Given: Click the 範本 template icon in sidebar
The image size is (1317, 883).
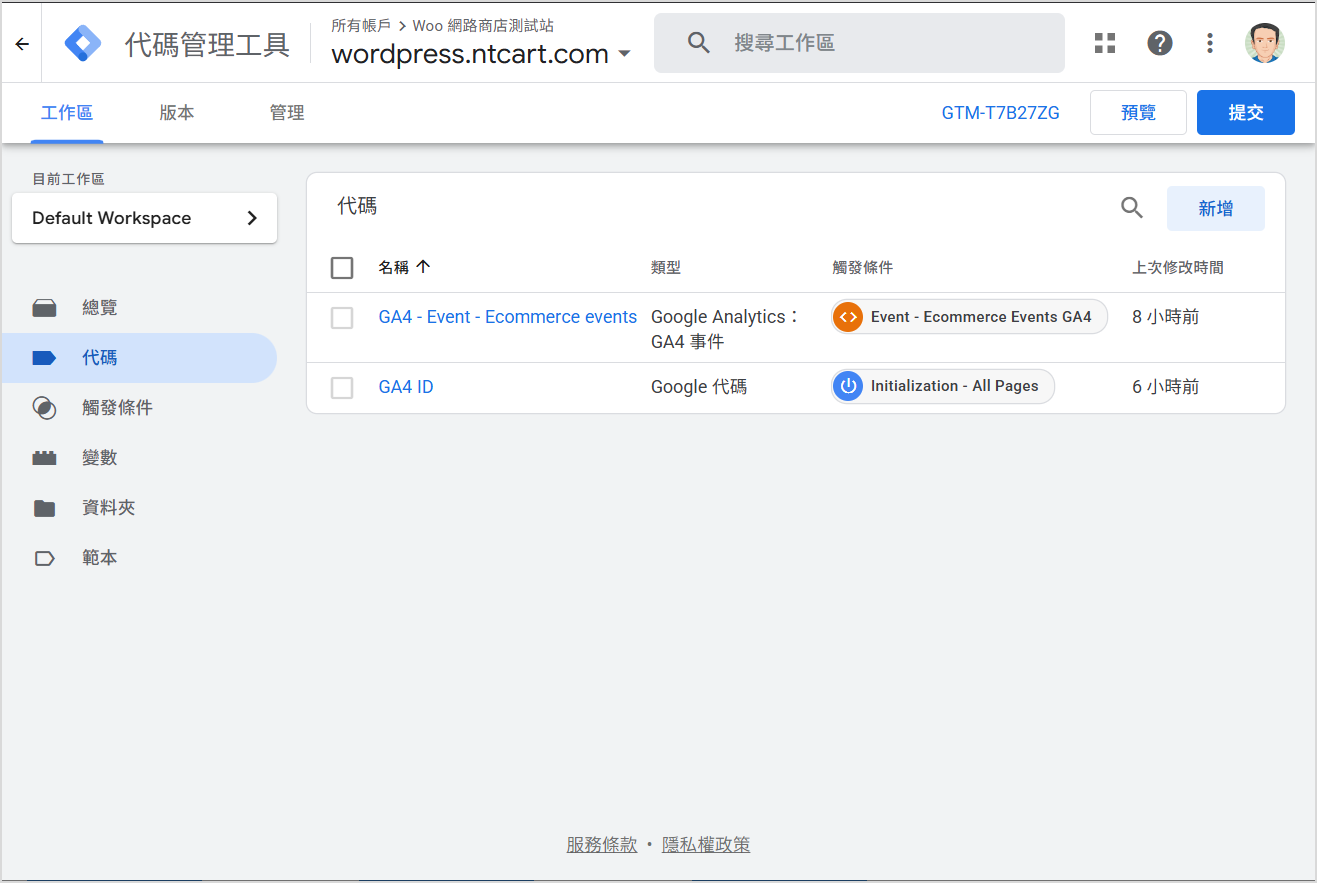Looking at the screenshot, I should click(x=44, y=558).
